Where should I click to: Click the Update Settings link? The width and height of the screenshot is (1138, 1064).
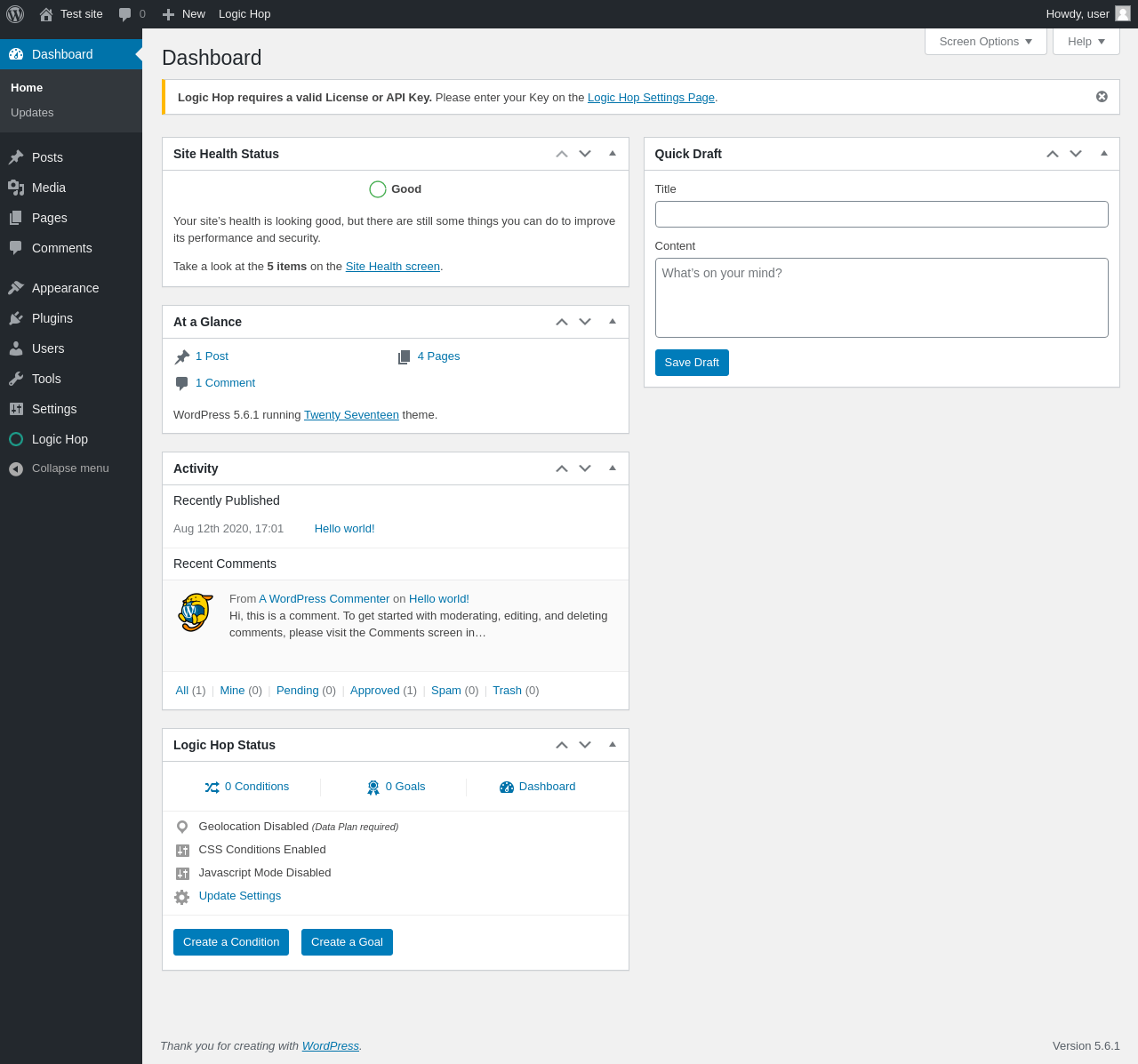[x=240, y=896]
